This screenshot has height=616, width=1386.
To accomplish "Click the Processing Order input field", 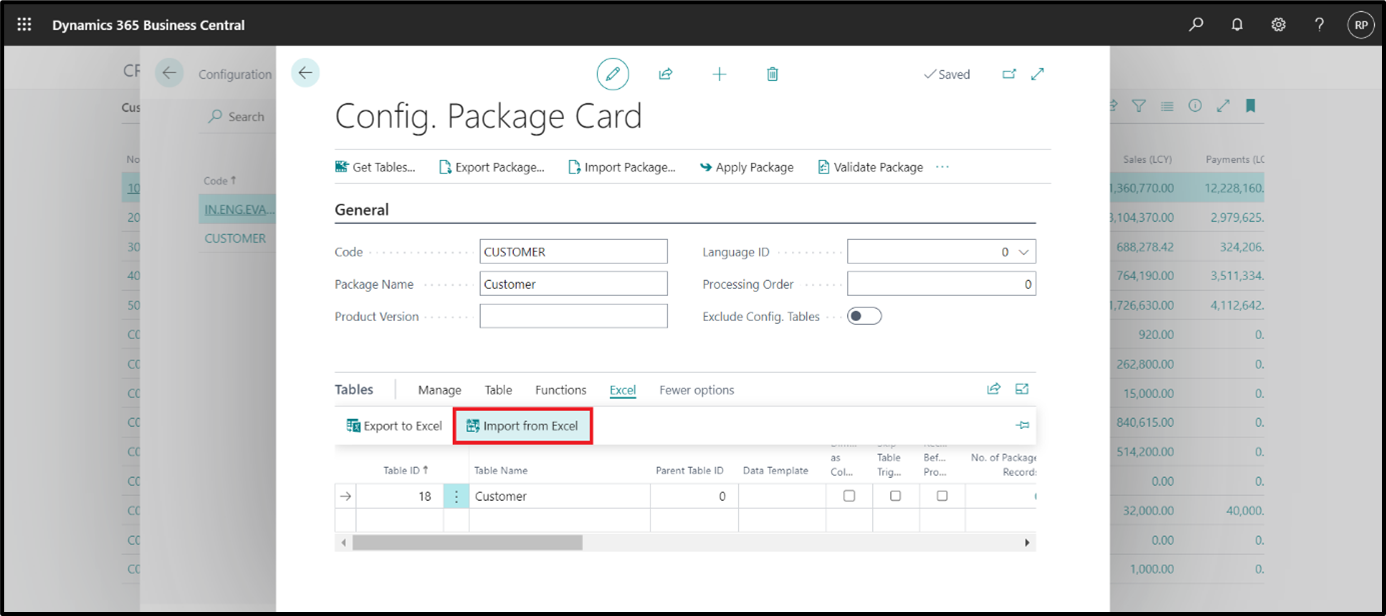I will pyautogui.click(x=941, y=284).
